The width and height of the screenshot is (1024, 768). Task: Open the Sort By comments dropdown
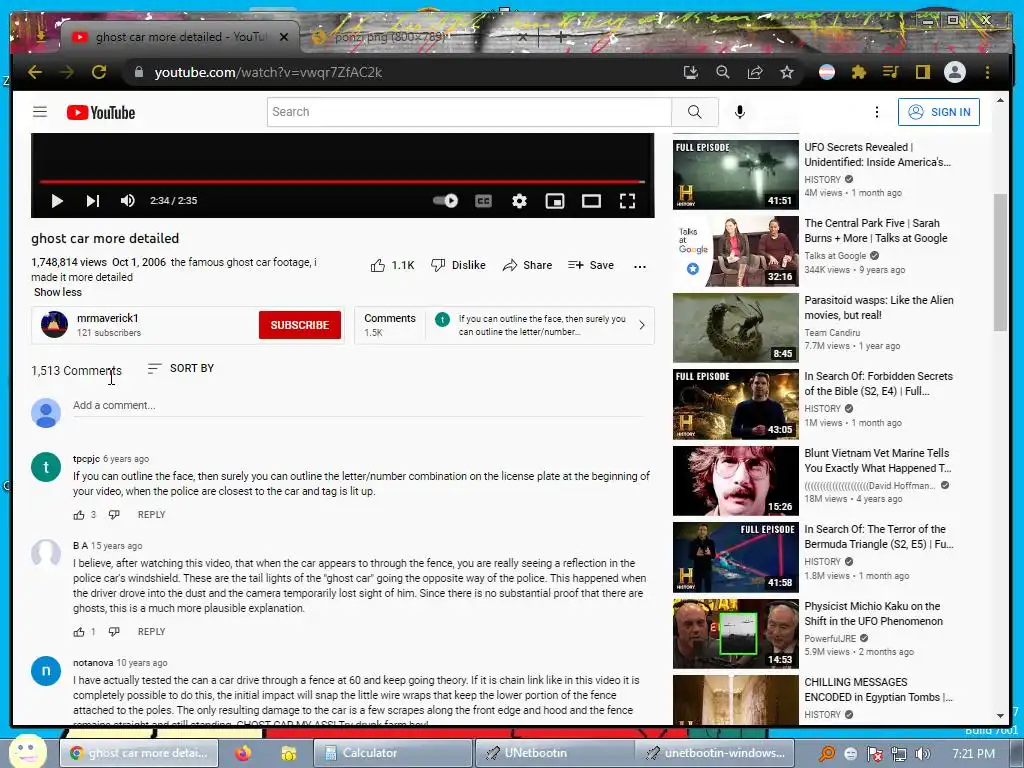tap(181, 368)
